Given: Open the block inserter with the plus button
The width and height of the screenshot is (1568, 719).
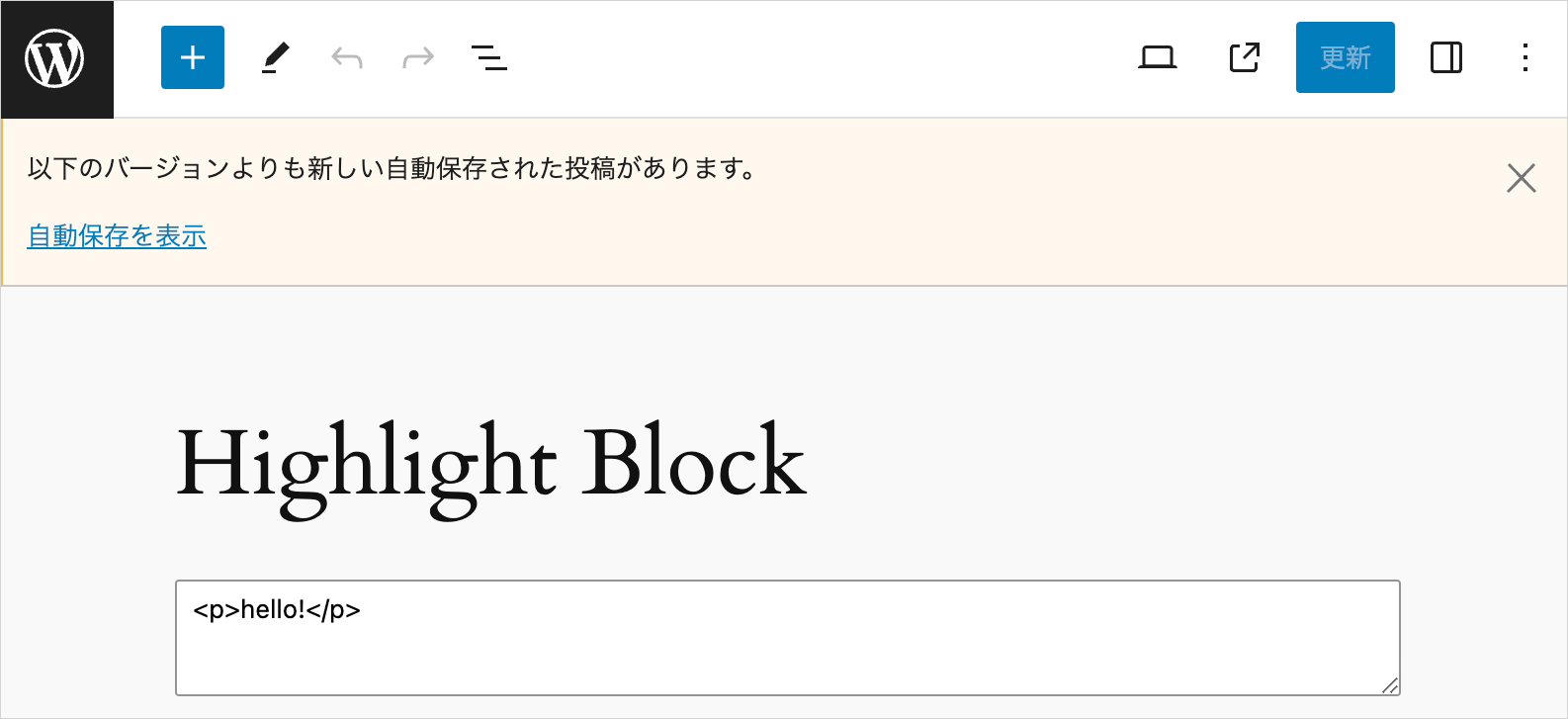Looking at the screenshot, I should pos(193,57).
